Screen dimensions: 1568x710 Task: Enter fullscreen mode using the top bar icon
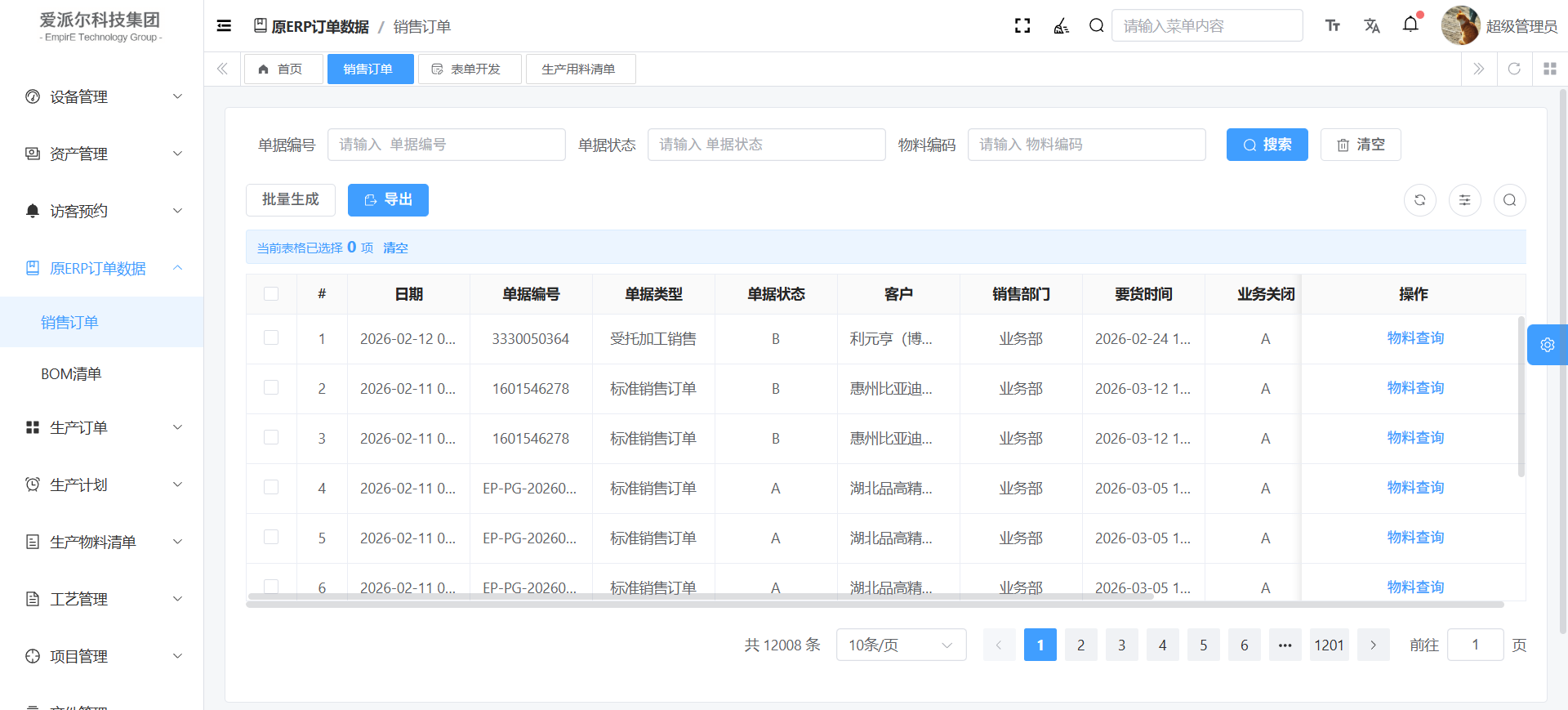[x=1022, y=26]
